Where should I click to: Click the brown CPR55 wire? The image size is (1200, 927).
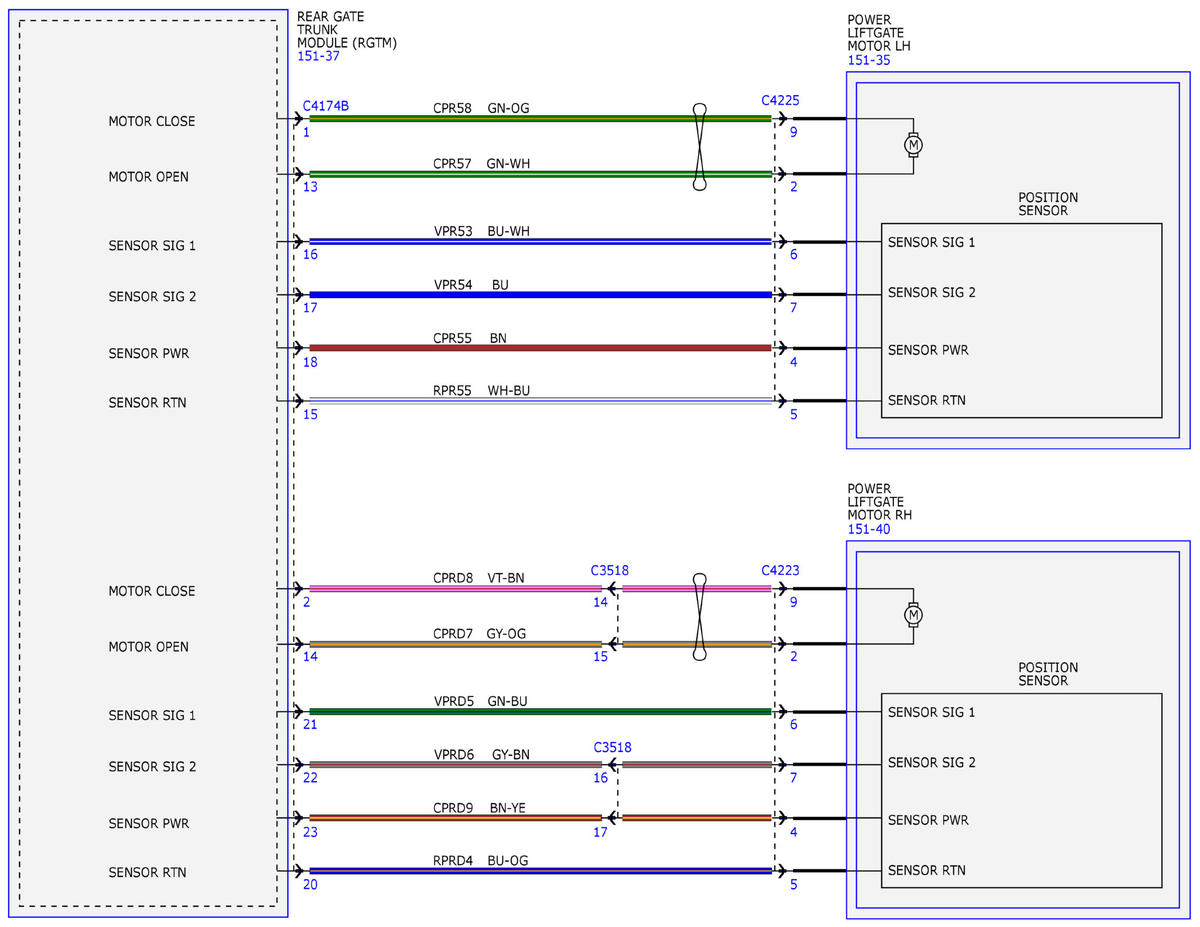tap(540, 348)
